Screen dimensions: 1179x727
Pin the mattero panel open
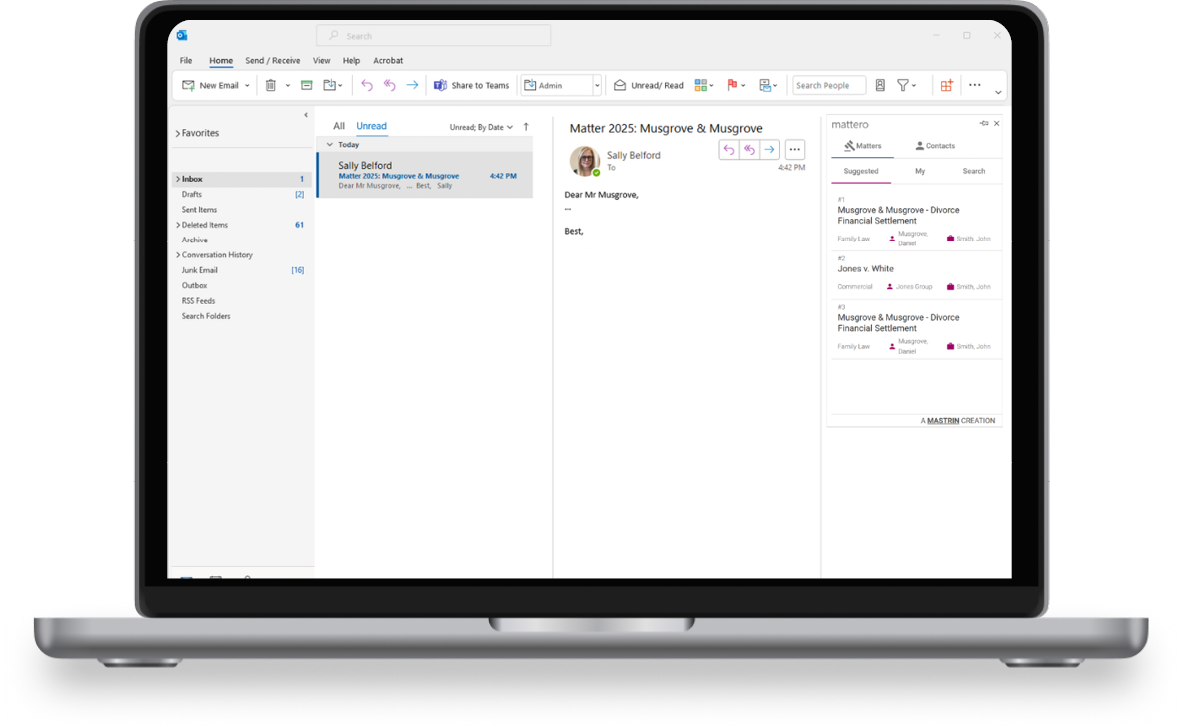tap(984, 123)
